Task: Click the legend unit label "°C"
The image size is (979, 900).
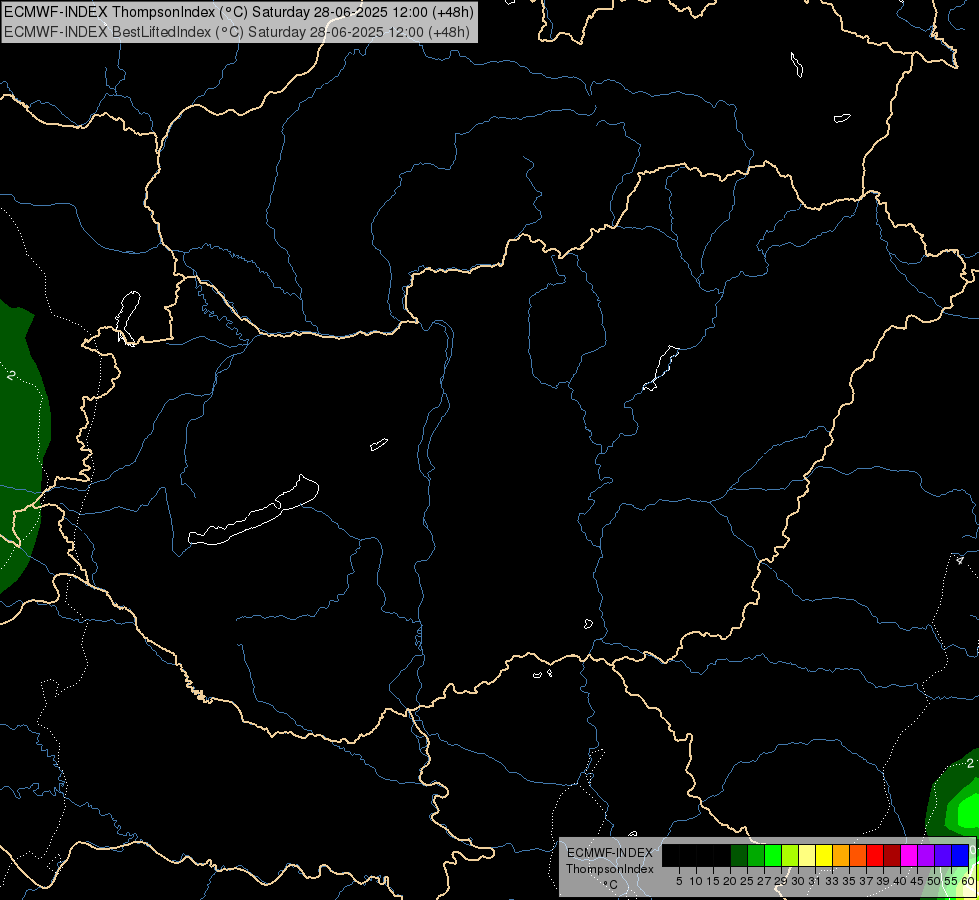Action: coord(610,885)
